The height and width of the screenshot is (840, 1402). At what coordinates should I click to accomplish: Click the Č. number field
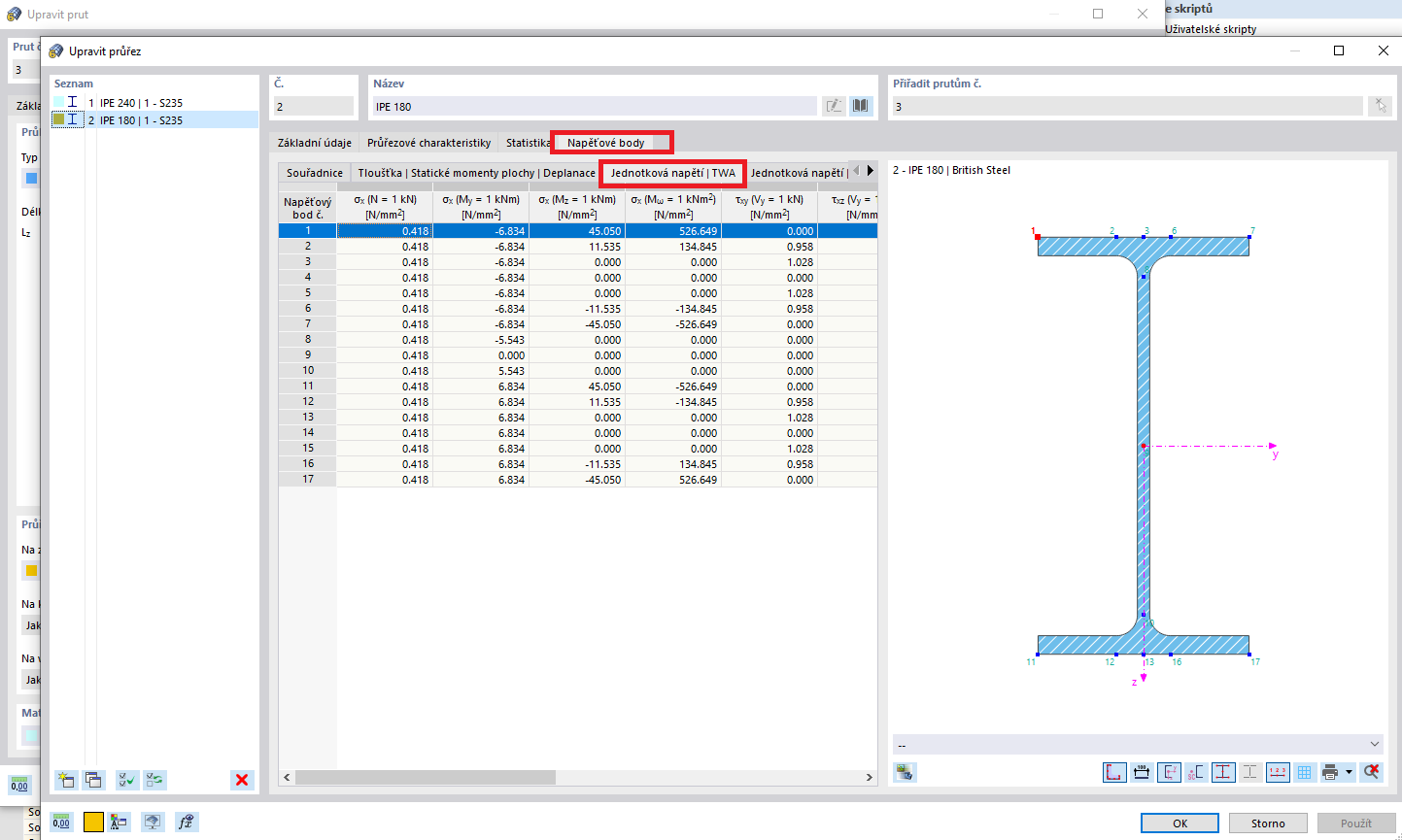tap(313, 106)
